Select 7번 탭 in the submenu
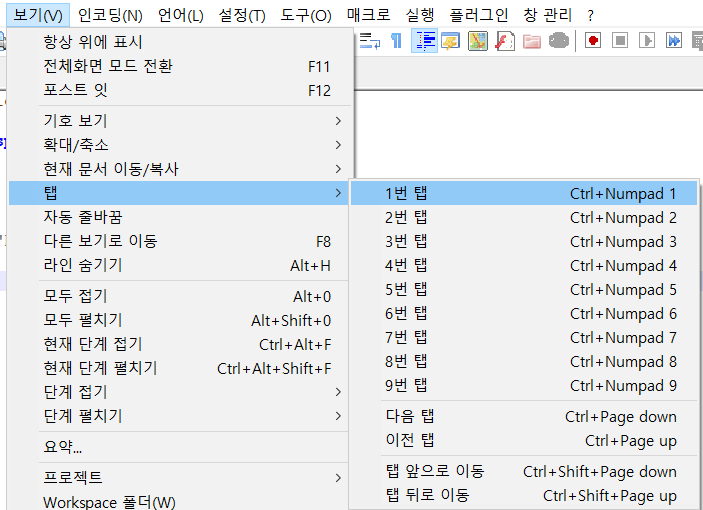Viewport: 703px width, 510px height. [x=524, y=337]
